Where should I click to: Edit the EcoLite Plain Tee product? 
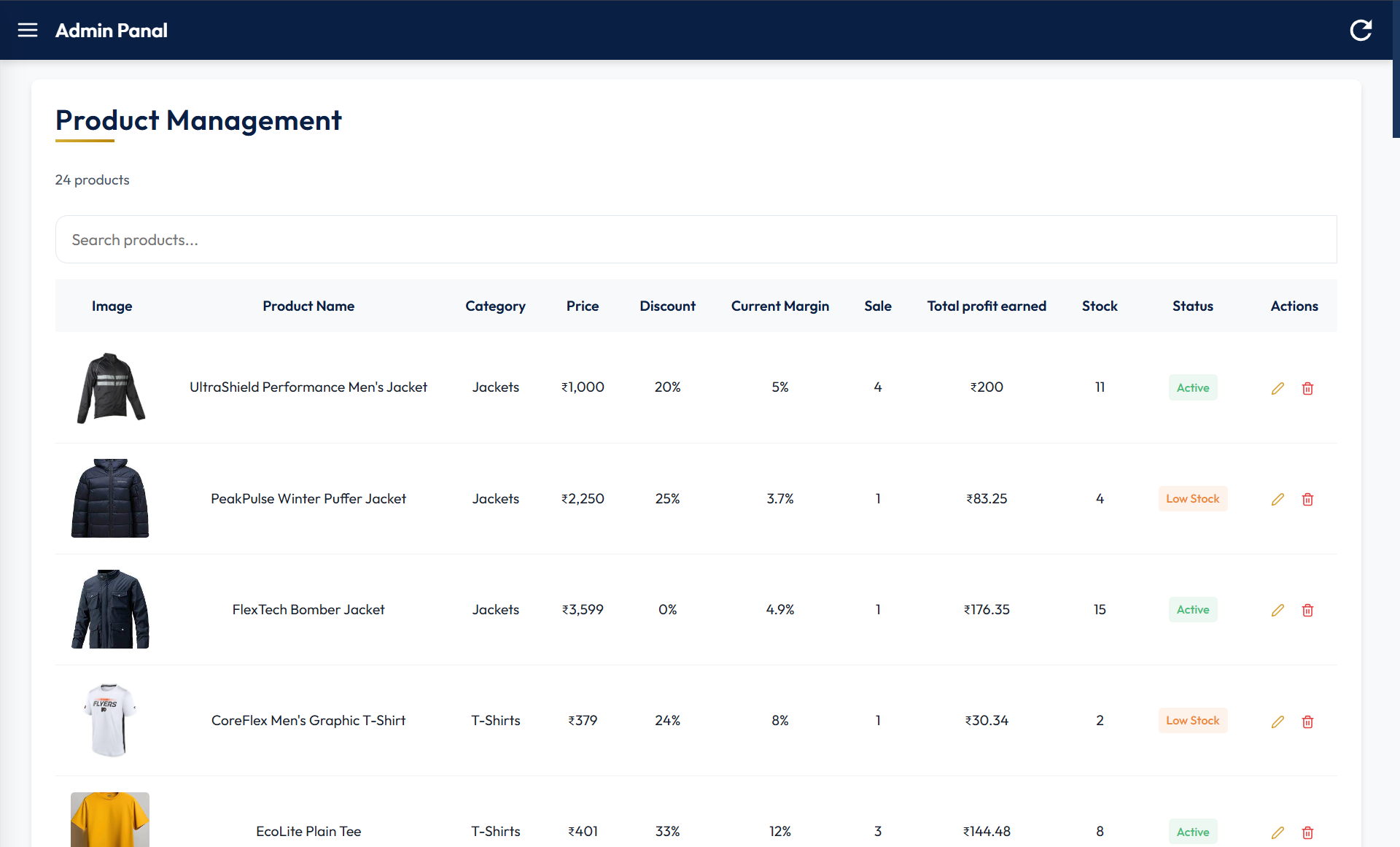tap(1277, 832)
